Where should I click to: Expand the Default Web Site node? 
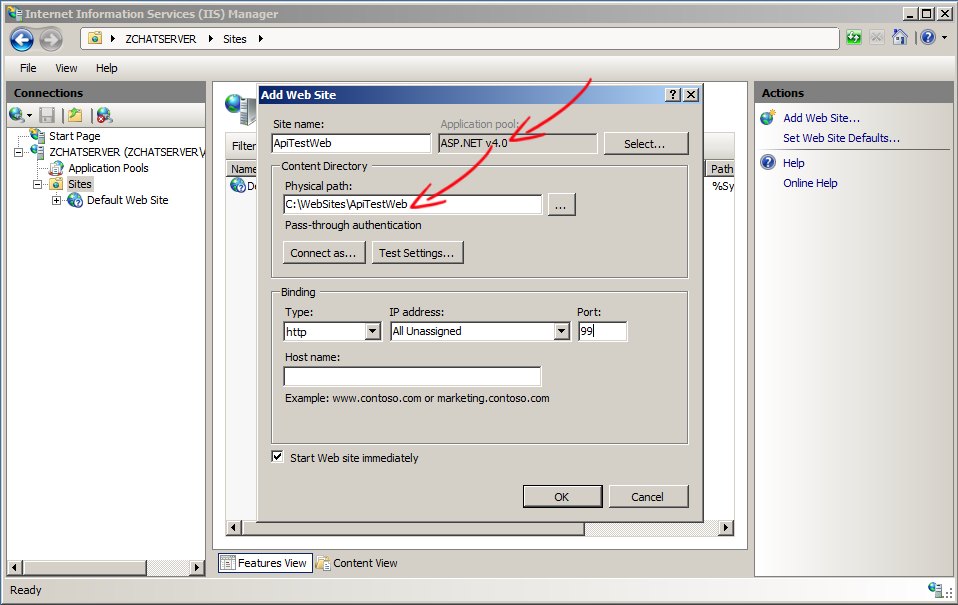coord(56,200)
